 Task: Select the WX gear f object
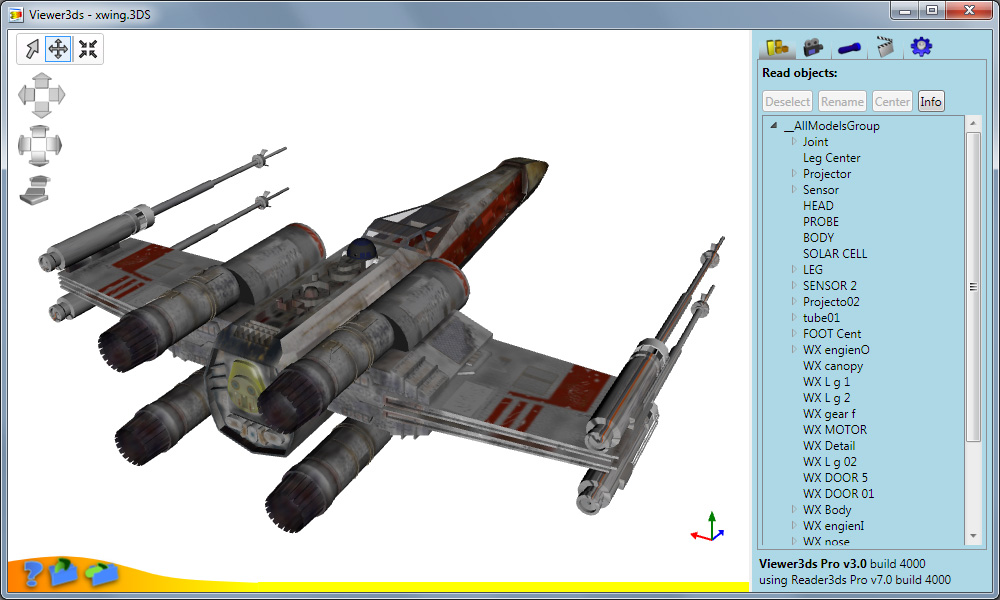pos(829,413)
